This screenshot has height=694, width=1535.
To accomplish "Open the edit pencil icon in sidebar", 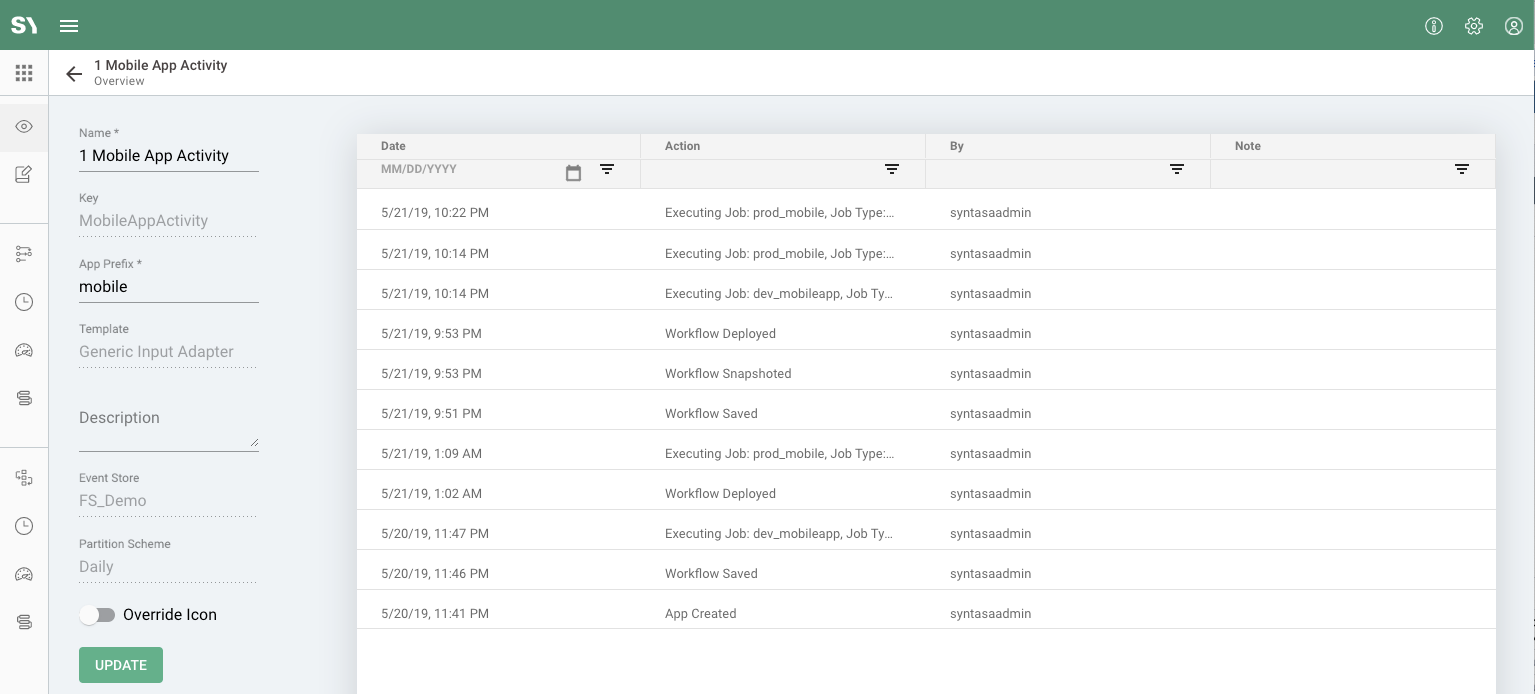I will click(24, 175).
